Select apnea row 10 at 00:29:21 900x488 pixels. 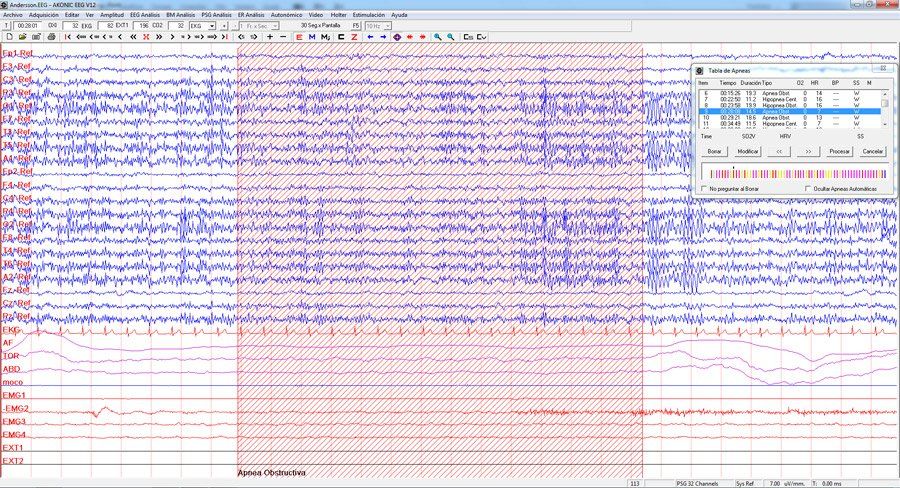pos(790,118)
